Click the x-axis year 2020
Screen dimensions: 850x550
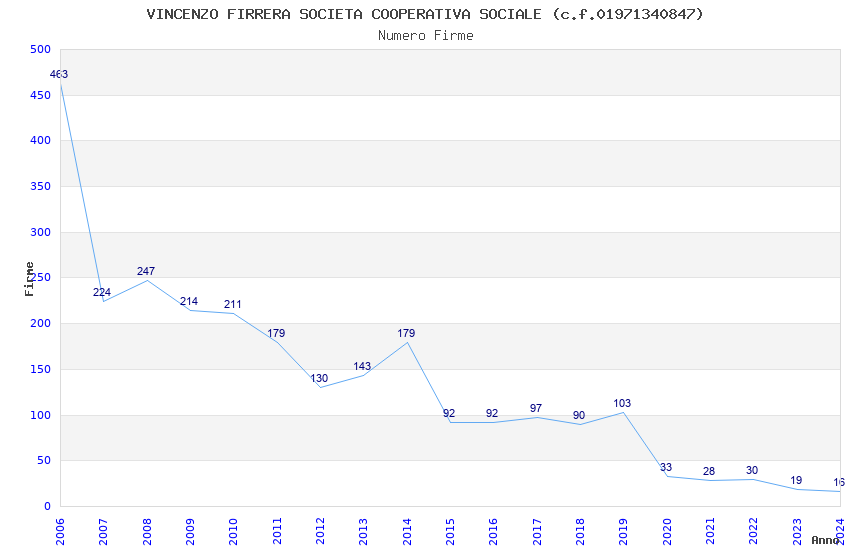(x=667, y=531)
